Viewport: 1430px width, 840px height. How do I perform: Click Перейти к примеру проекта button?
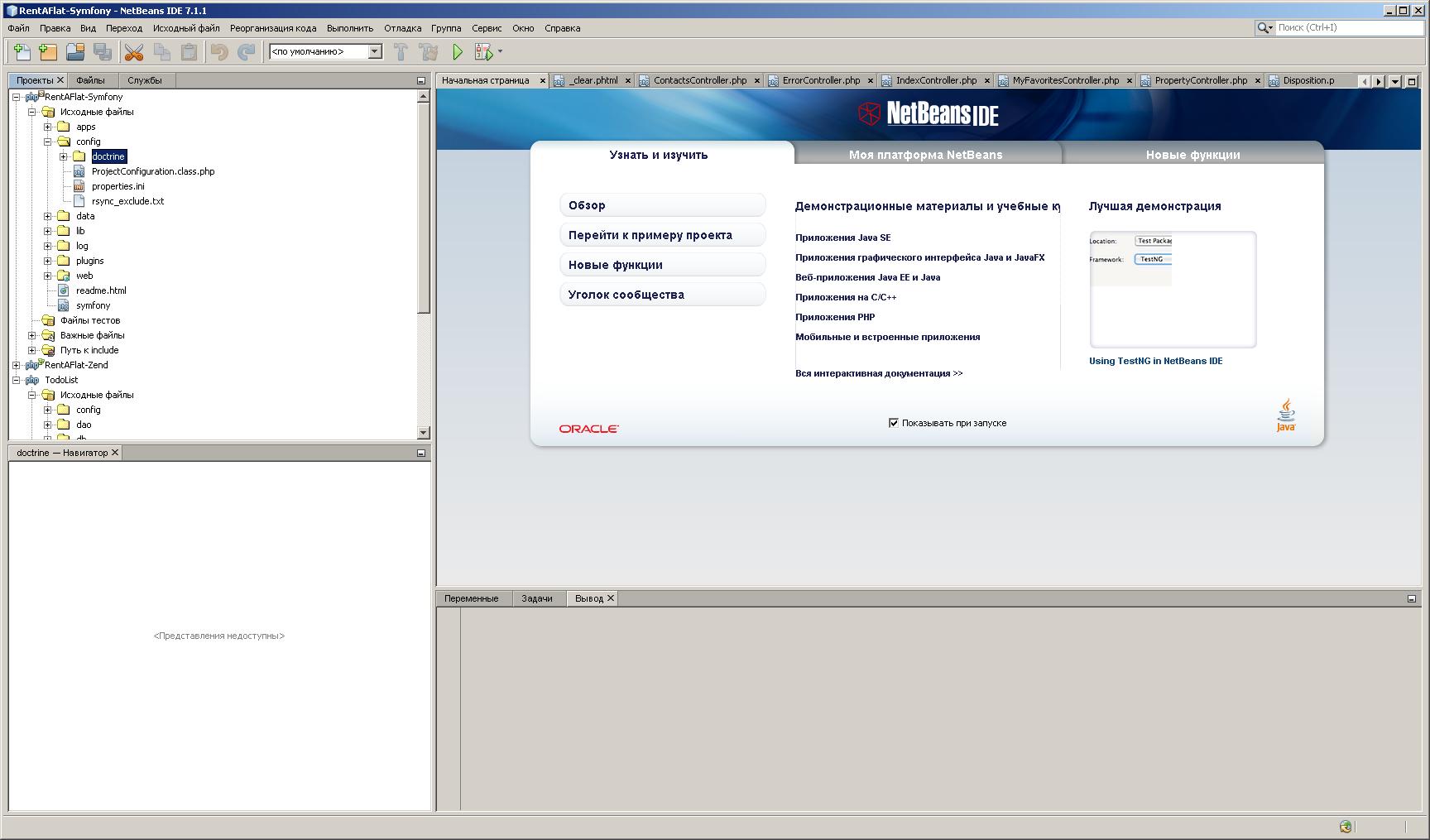click(662, 235)
